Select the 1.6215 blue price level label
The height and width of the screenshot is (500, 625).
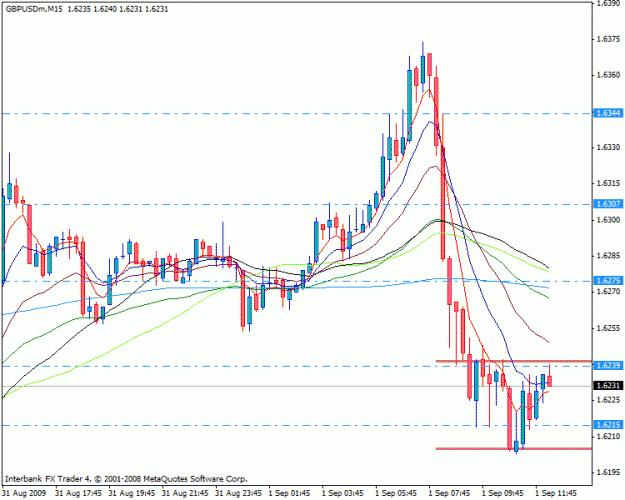click(x=608, y=425)
